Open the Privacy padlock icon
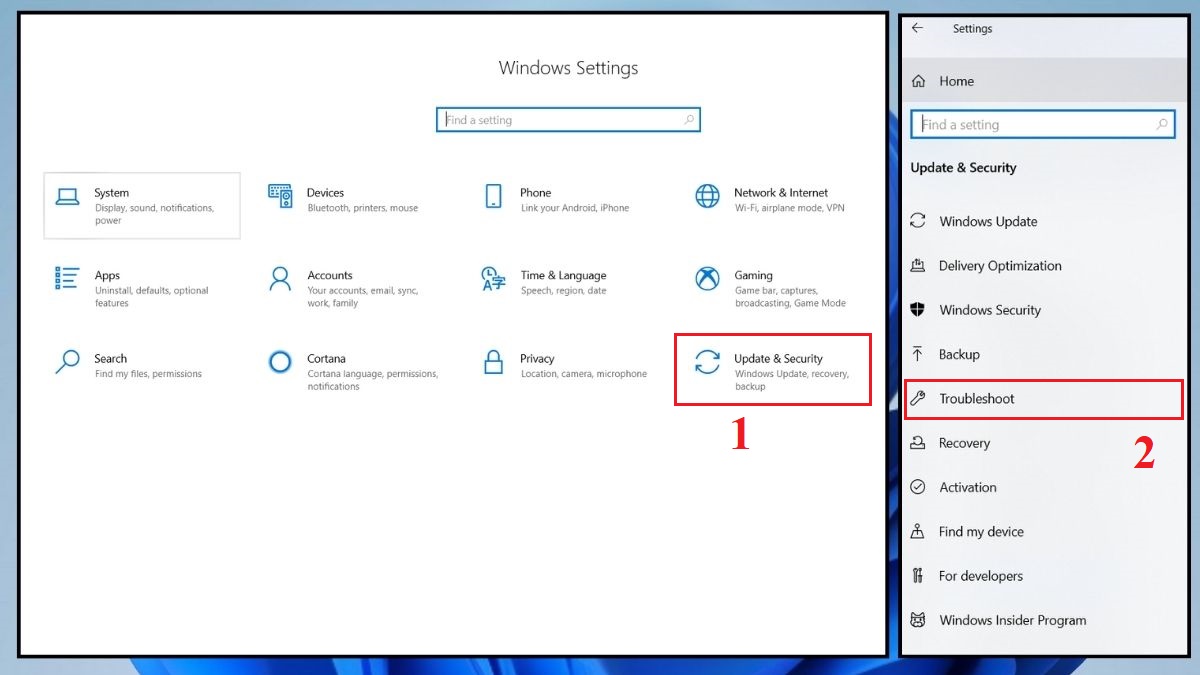Screen dimensions: 1200x675 [x=493, y=361]
